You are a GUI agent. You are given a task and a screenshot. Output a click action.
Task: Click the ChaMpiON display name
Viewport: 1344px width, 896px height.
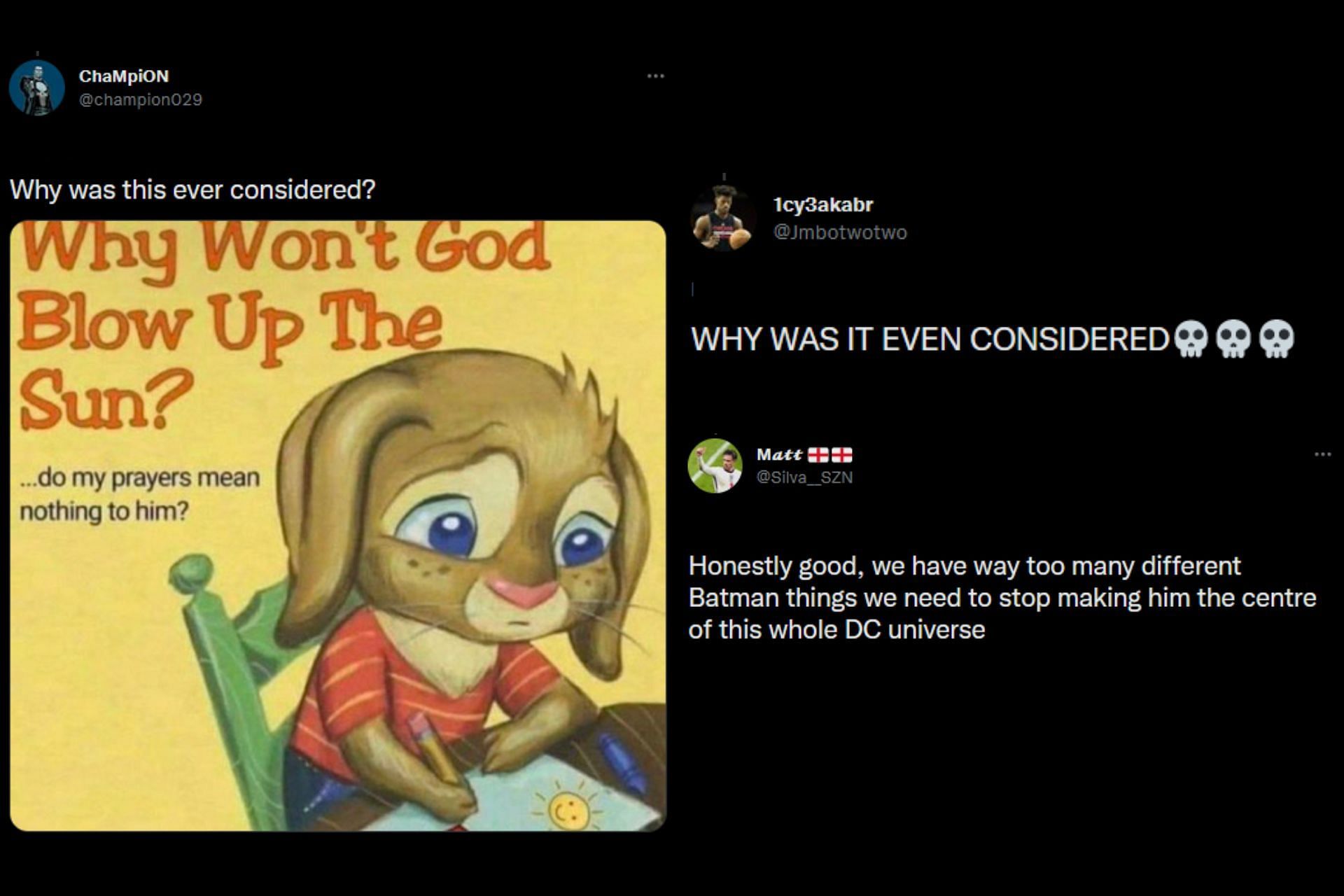[124, 76]
